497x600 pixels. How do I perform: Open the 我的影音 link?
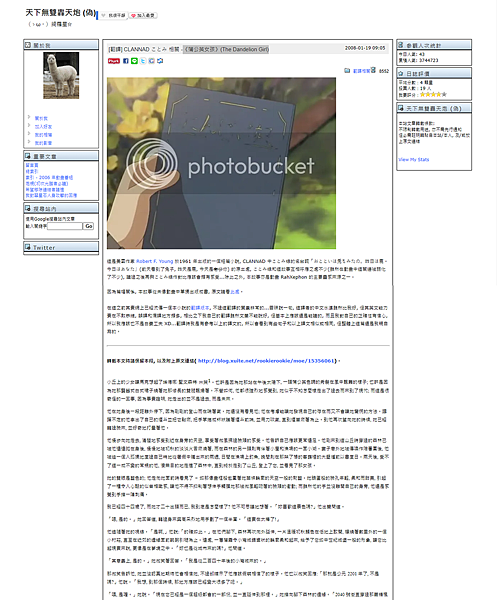click(43, 143)
